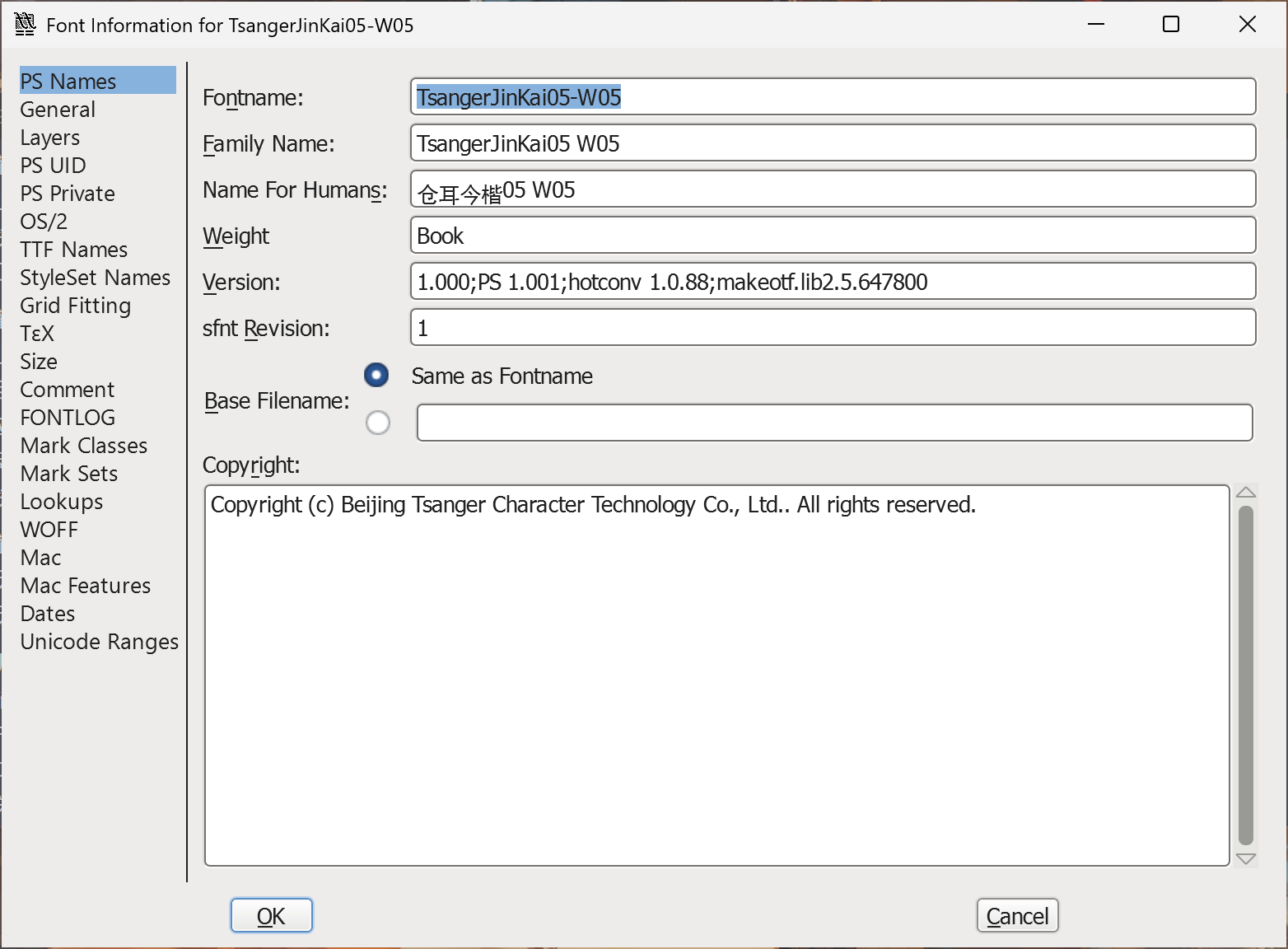Select the Dates section
The height and width of the screenshot is (949, 1288).
click(x=48, y=614)
